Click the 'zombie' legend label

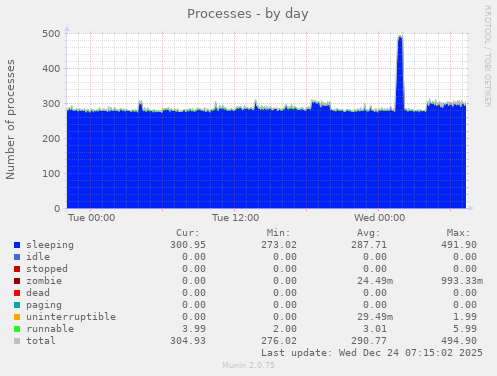44,281
